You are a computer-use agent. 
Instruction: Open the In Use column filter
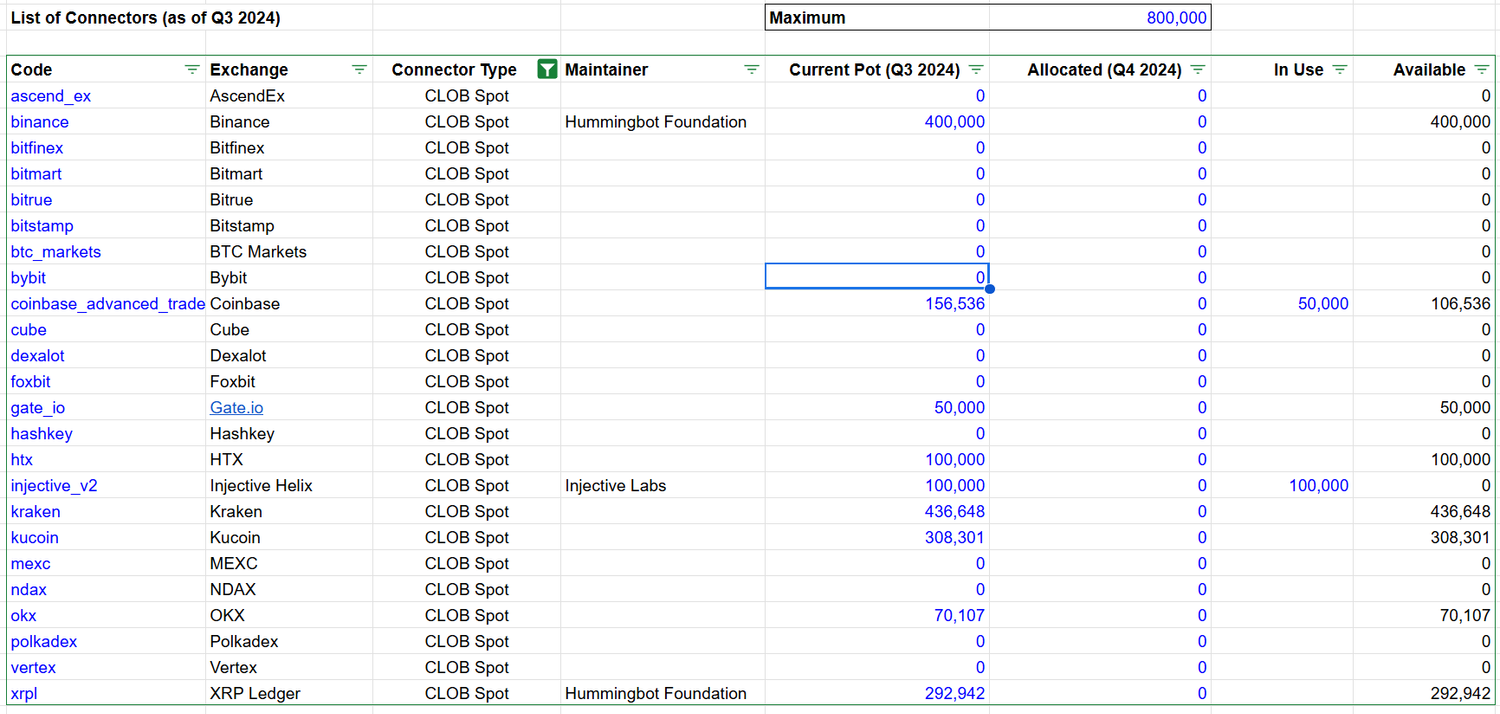tap(1340, 70)
